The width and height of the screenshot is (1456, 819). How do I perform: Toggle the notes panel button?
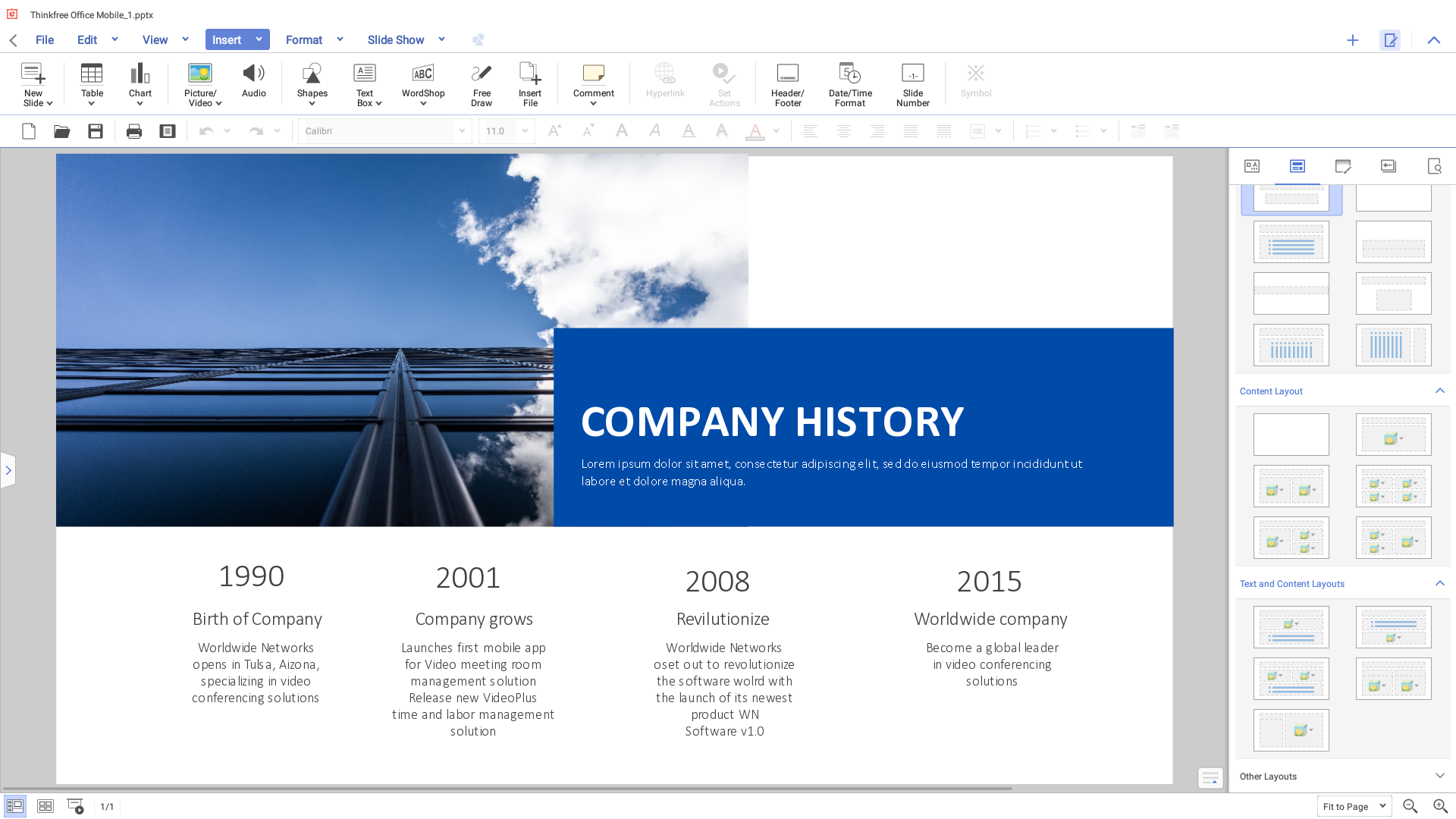(x=1210, y=778)
